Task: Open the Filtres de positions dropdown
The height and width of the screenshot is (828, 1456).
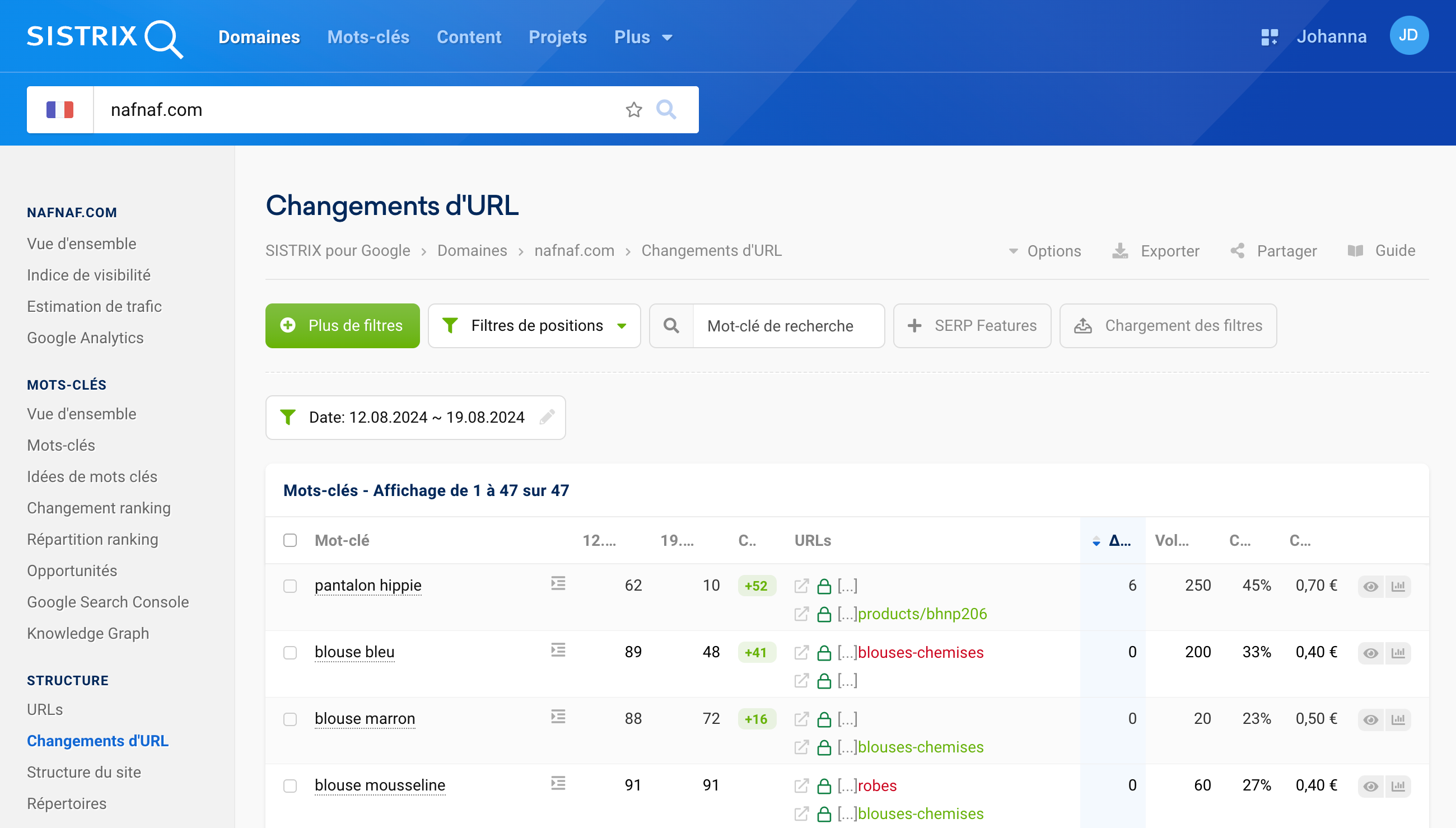Action: [x=534, y=325]
